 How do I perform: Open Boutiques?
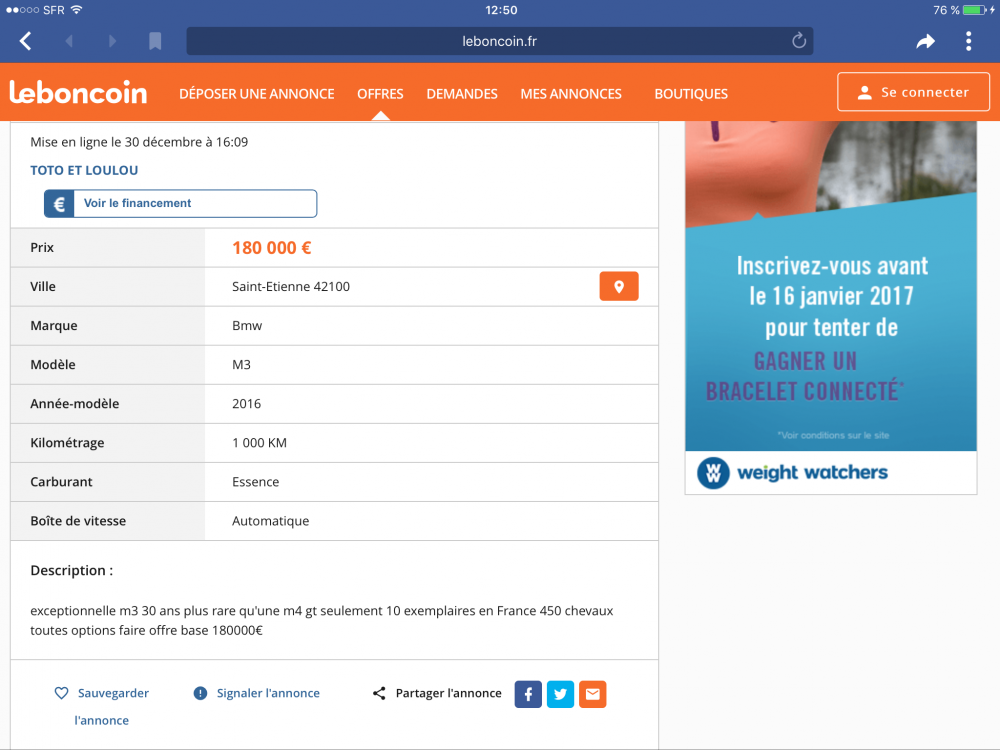click(x=691, y=94)
